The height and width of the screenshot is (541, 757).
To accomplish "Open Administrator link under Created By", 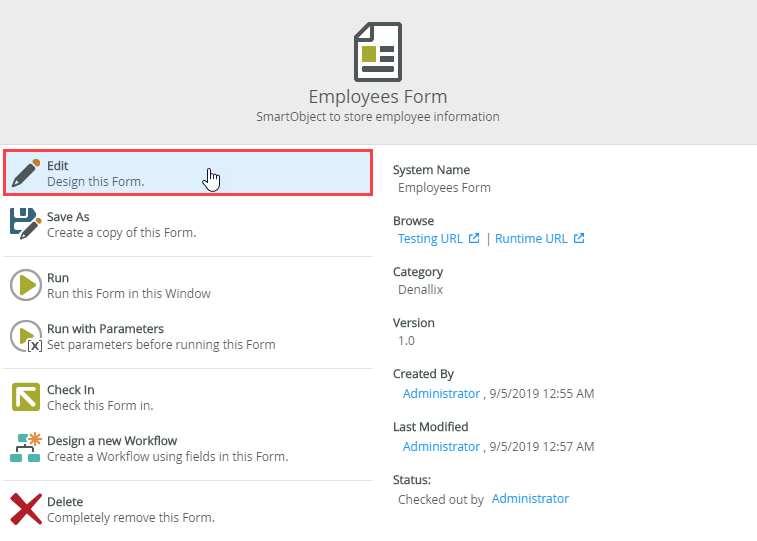I will tap(441, 394).
